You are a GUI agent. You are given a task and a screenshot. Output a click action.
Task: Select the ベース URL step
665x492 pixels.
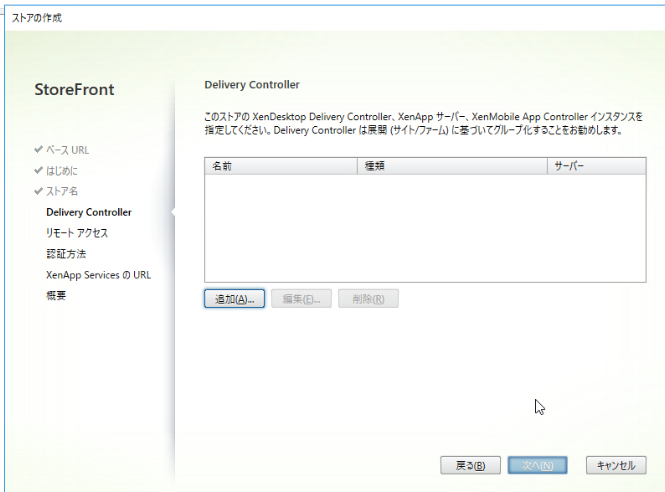[67, 150]
